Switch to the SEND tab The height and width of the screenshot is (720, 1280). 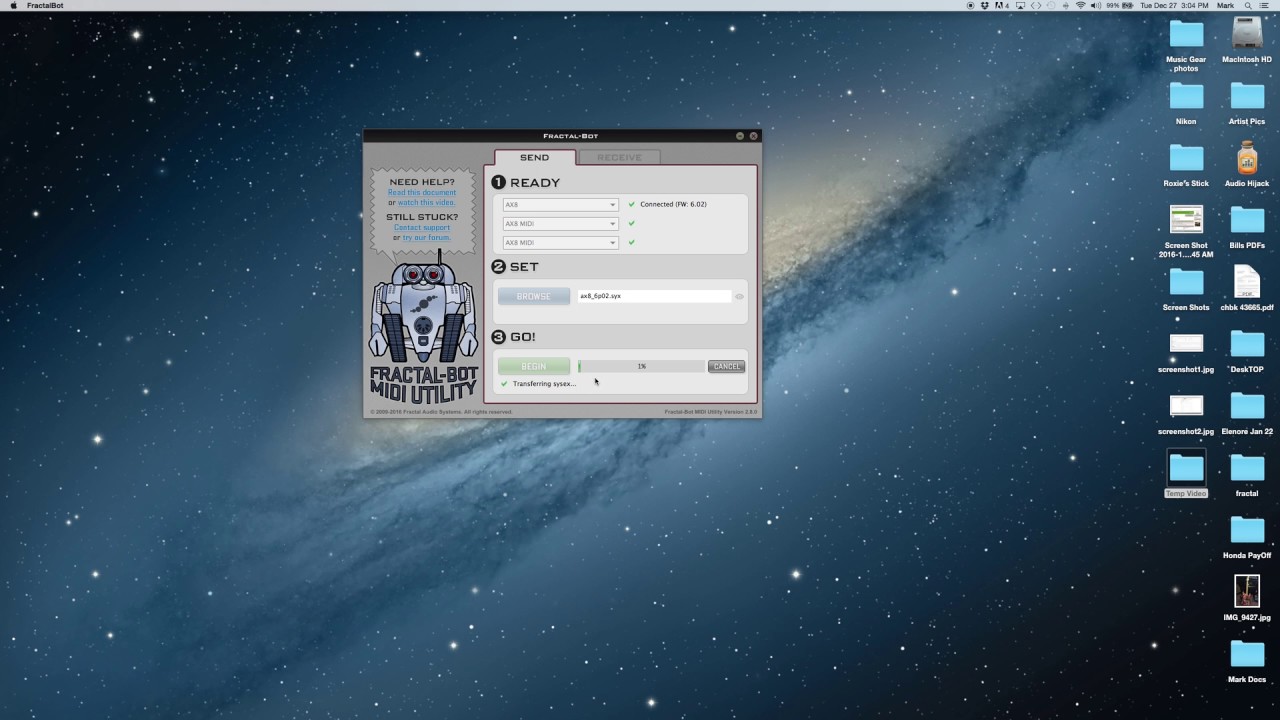534,157
